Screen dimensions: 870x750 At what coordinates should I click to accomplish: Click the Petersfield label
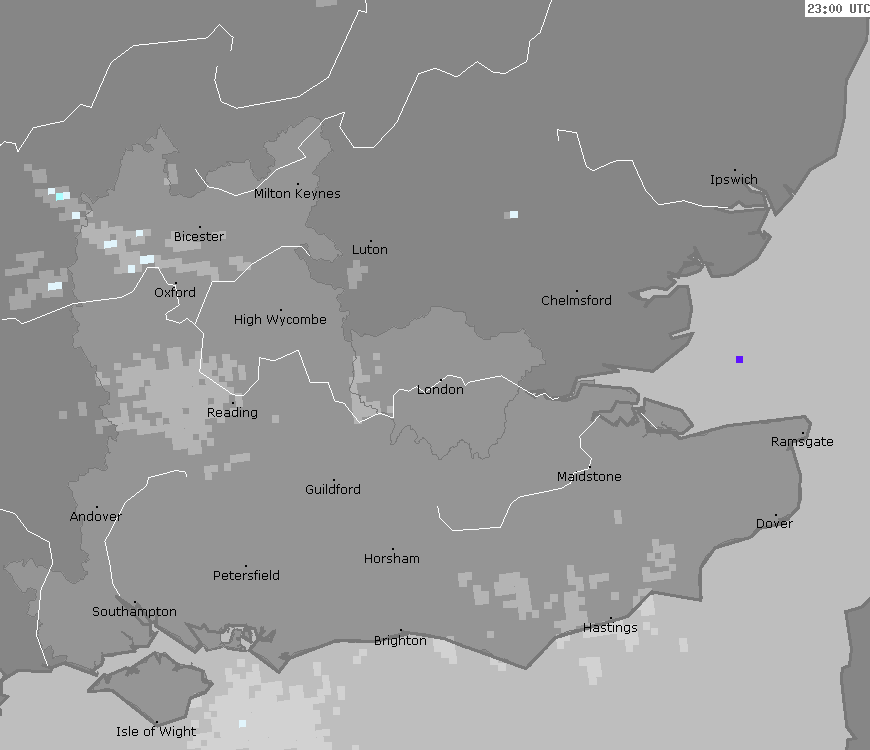coord(246,575)
